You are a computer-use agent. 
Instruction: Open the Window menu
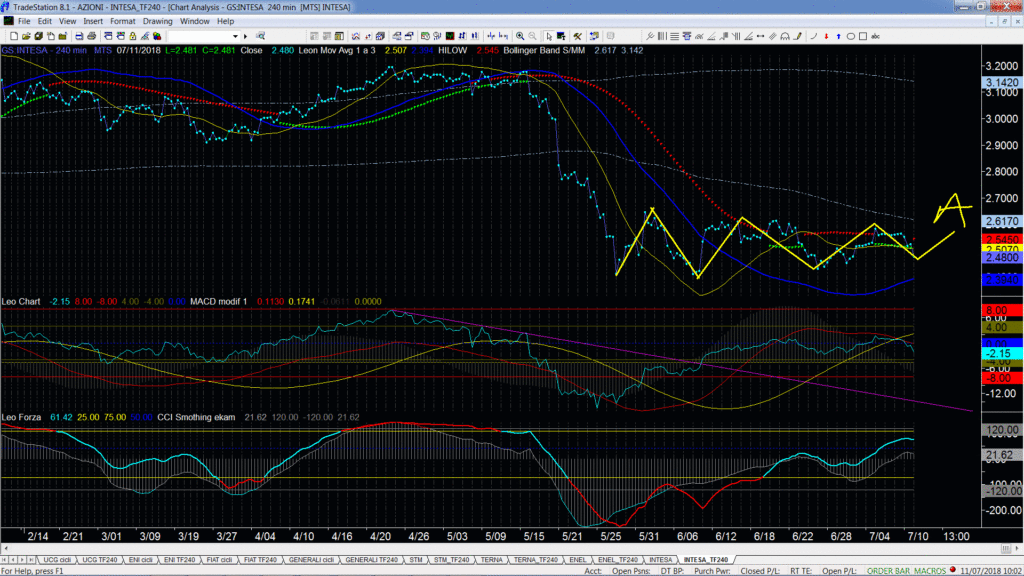[194, 21]
